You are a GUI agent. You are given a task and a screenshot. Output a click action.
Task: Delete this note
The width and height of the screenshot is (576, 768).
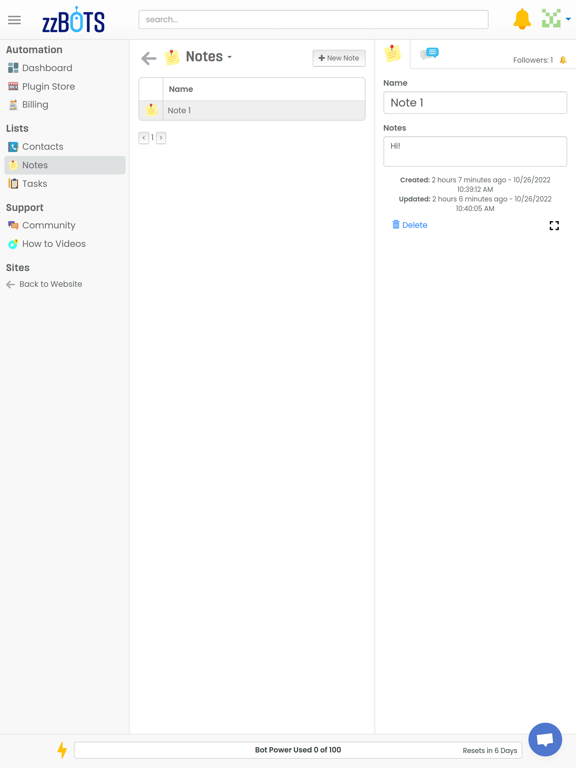(x=409, y=225)
